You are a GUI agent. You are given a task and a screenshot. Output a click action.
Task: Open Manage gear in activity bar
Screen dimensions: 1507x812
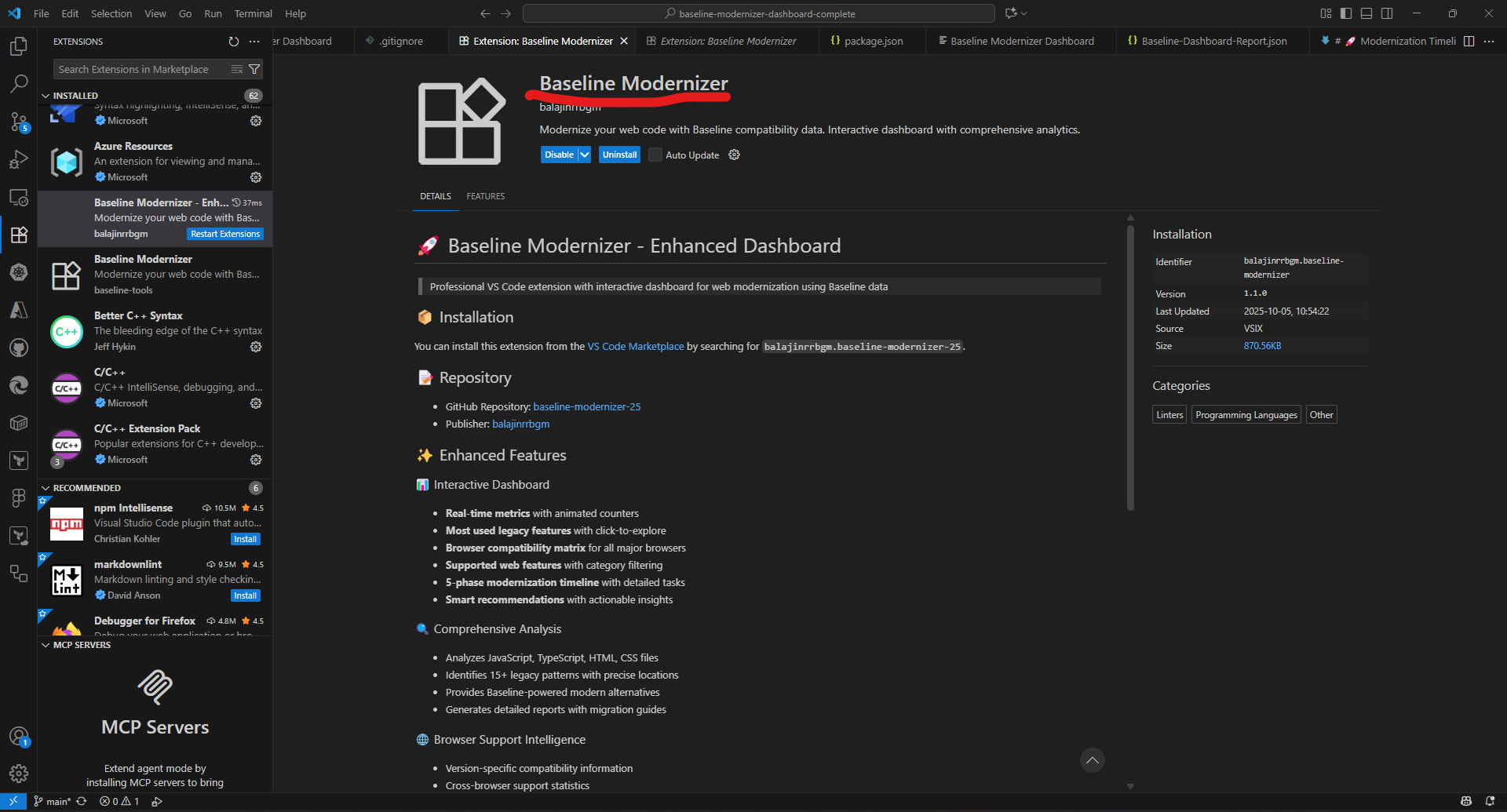click(19, 774)
